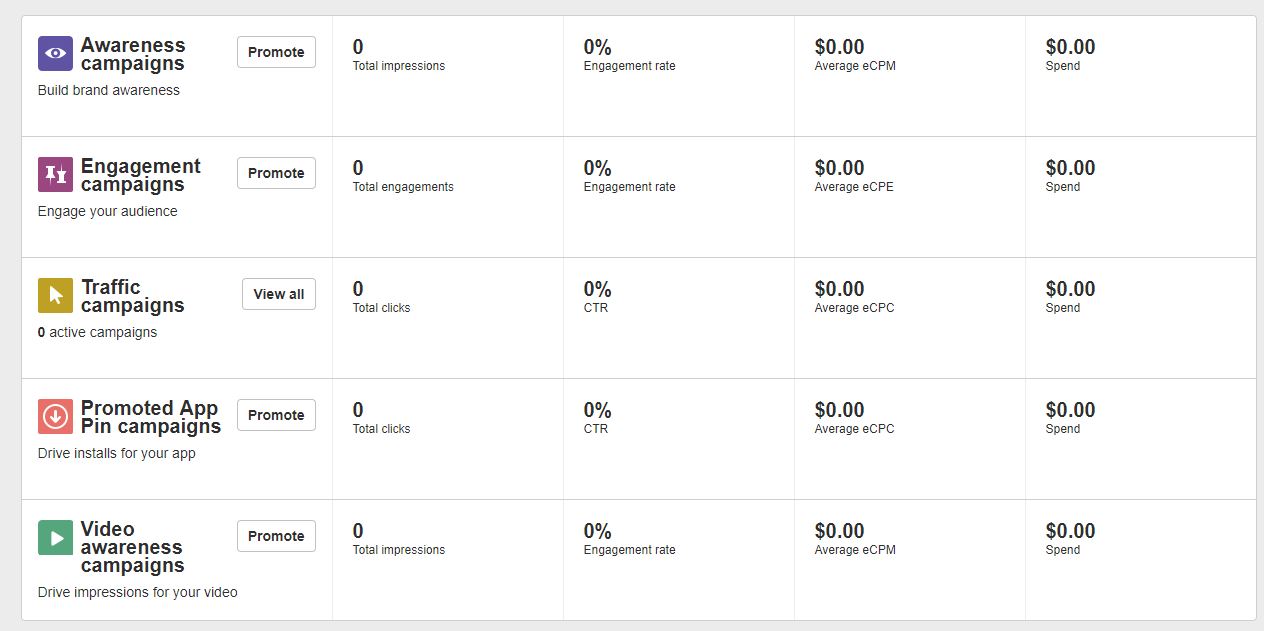The image size is (1264, 631).
Task: Open the Awareness campaigns heading
Action: tap(133, 54)
